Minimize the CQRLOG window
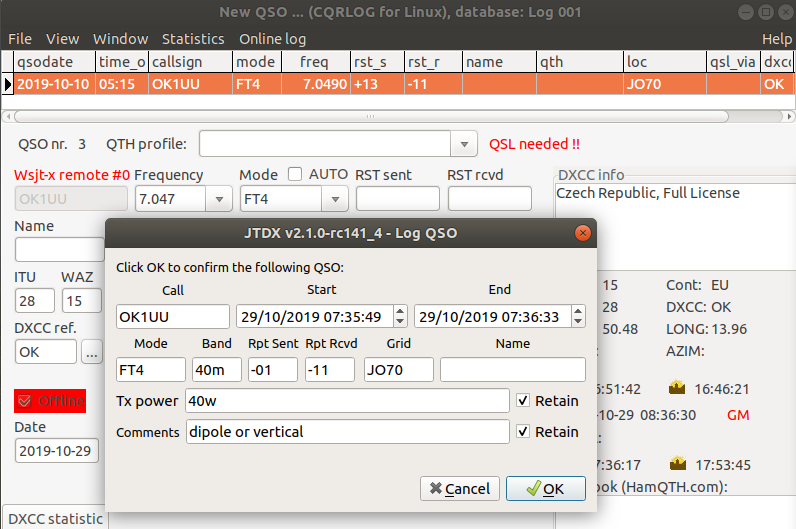The height and width of the screenshot is (529, 796). click(x=745, y=12)
